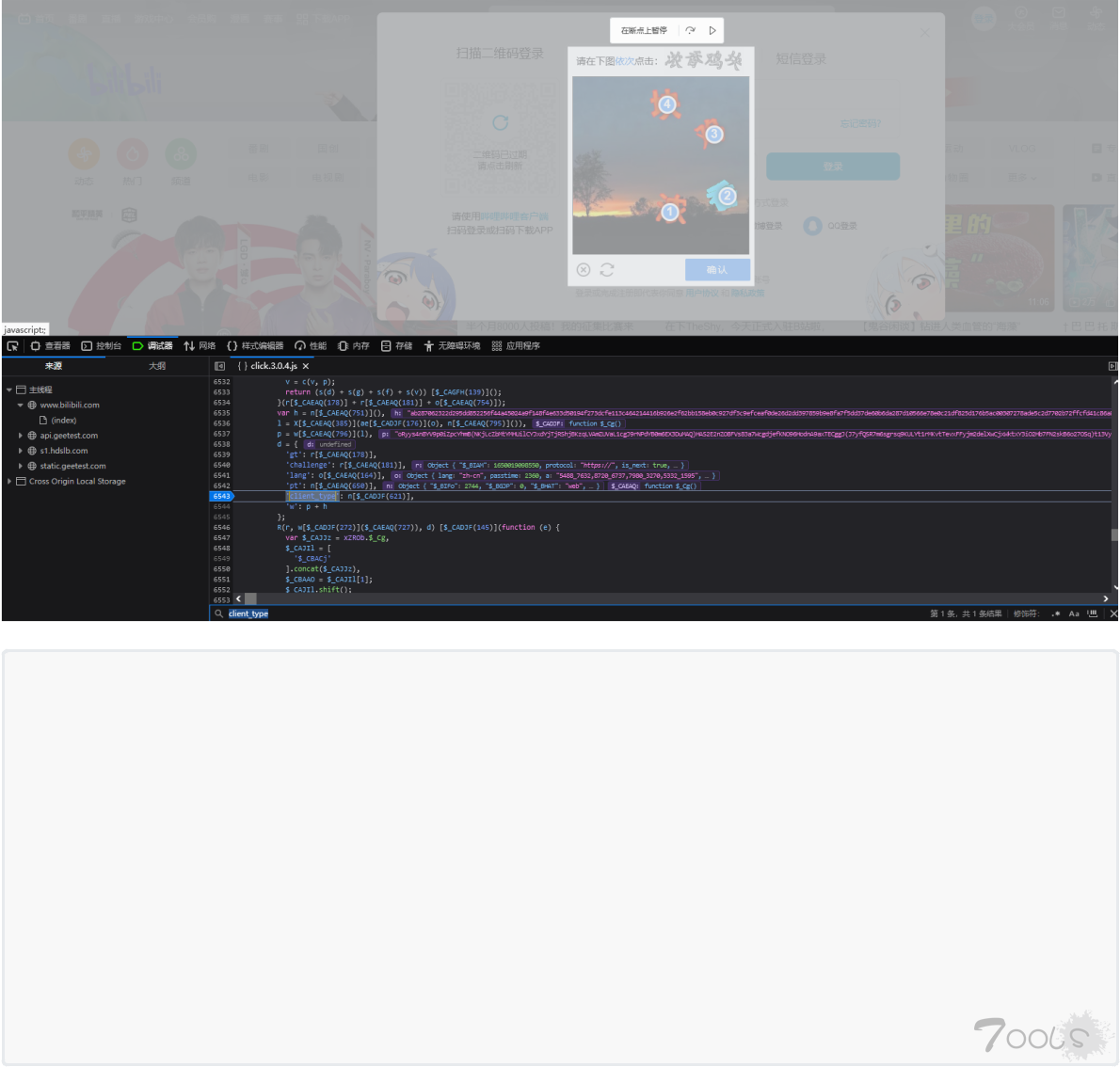Collapse the www.bilibili.com tree node
The image size is (1120, 1067).
point(21,405)
